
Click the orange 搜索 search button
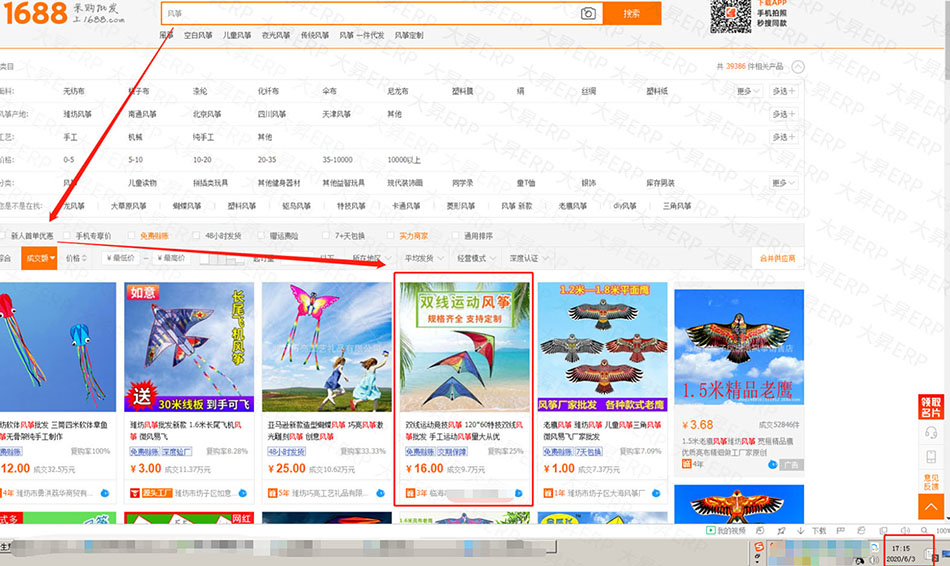click(x=631, y=13)
